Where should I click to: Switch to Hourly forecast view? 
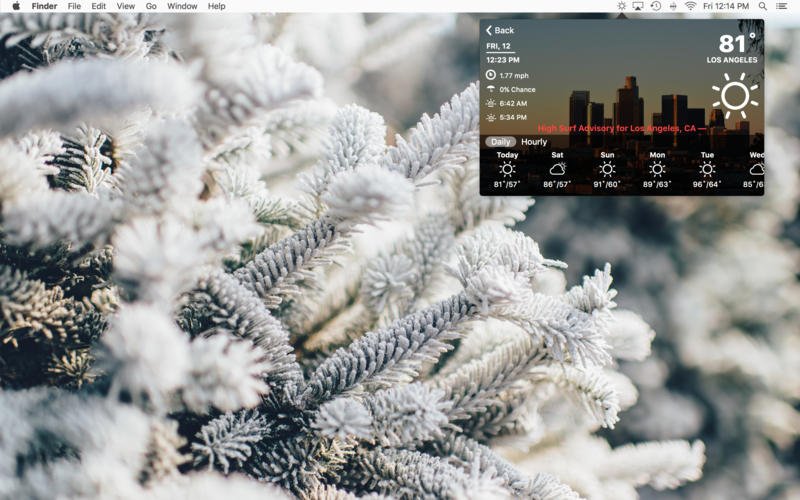(x=534, y=142)
